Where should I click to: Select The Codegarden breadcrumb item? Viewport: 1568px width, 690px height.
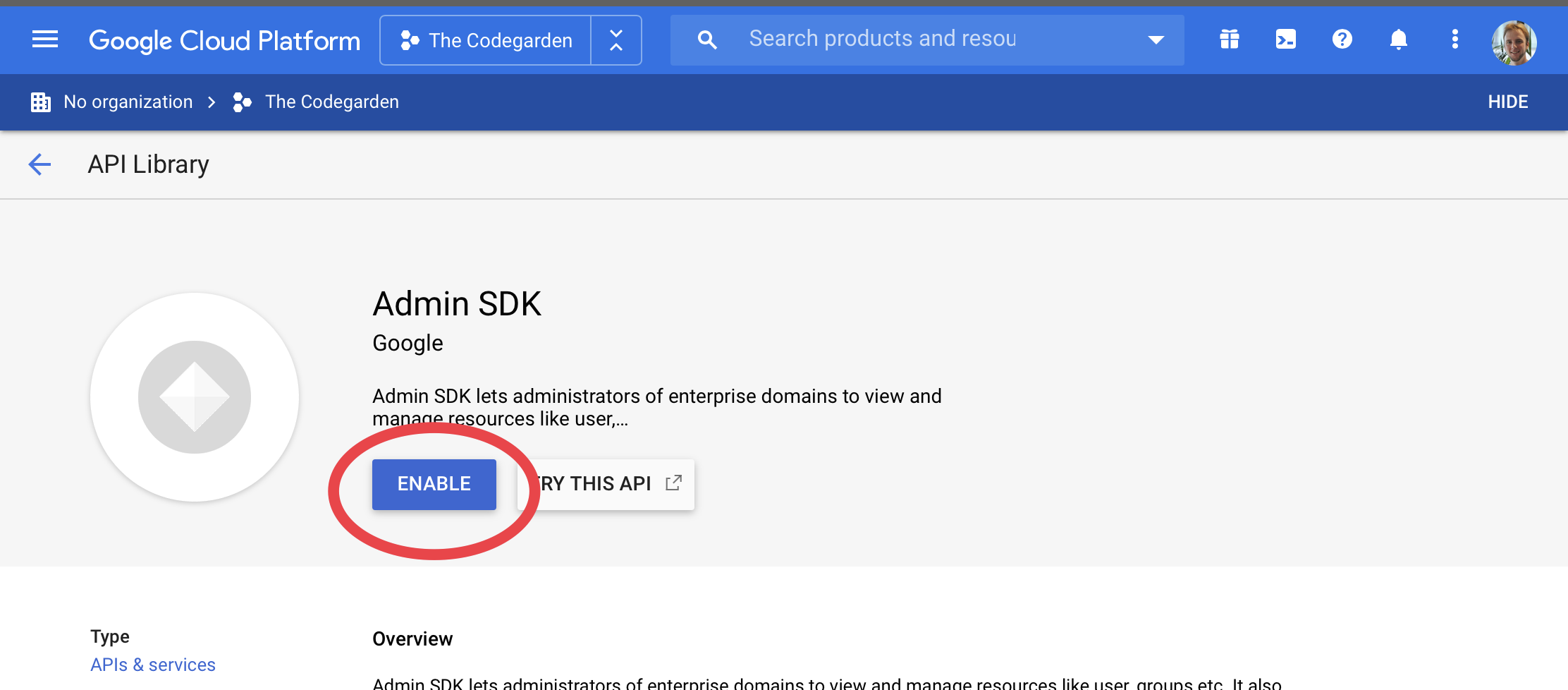[x=331, y=102]
